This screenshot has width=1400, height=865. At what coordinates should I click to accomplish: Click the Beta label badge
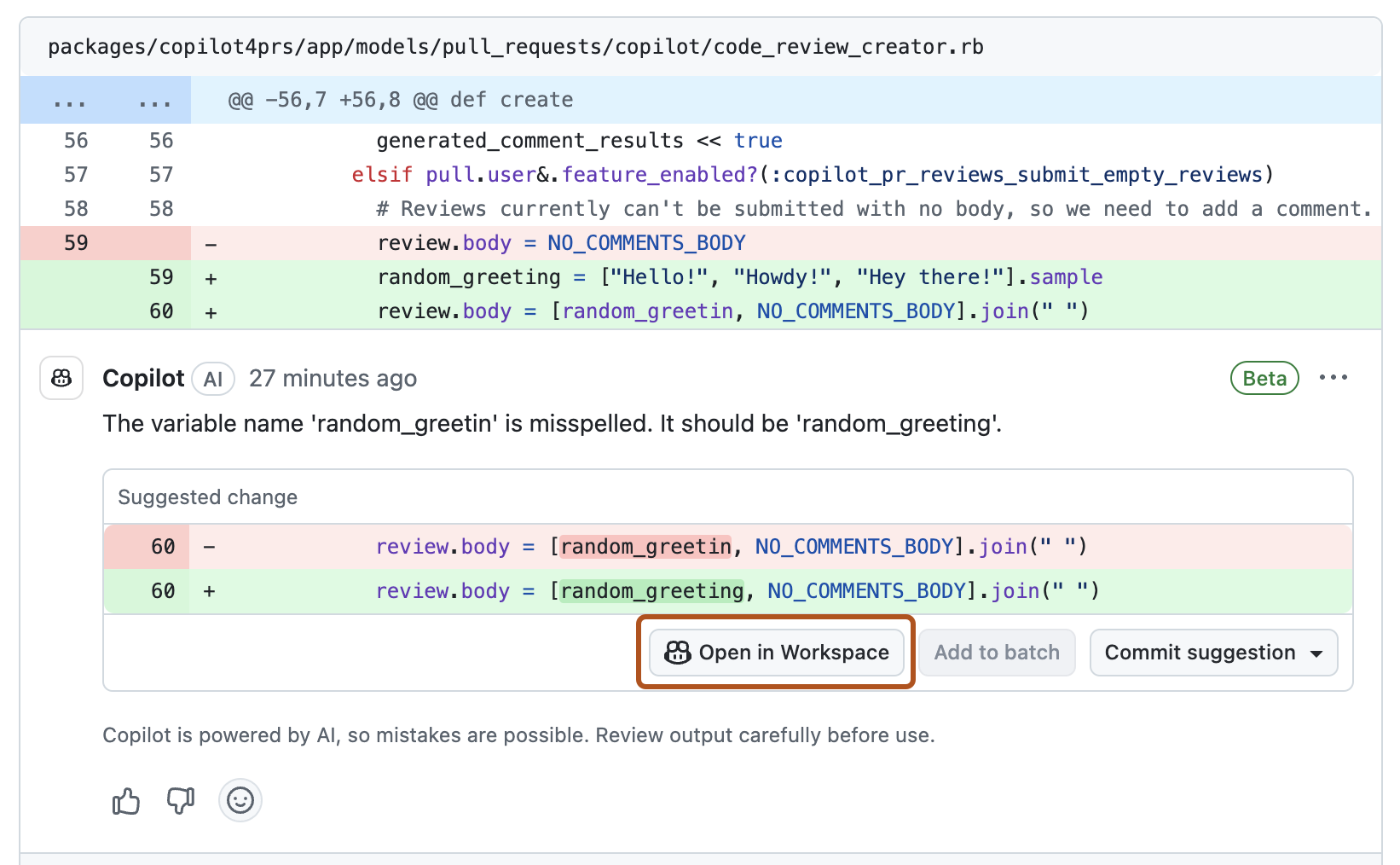[x=1264, y=378]
